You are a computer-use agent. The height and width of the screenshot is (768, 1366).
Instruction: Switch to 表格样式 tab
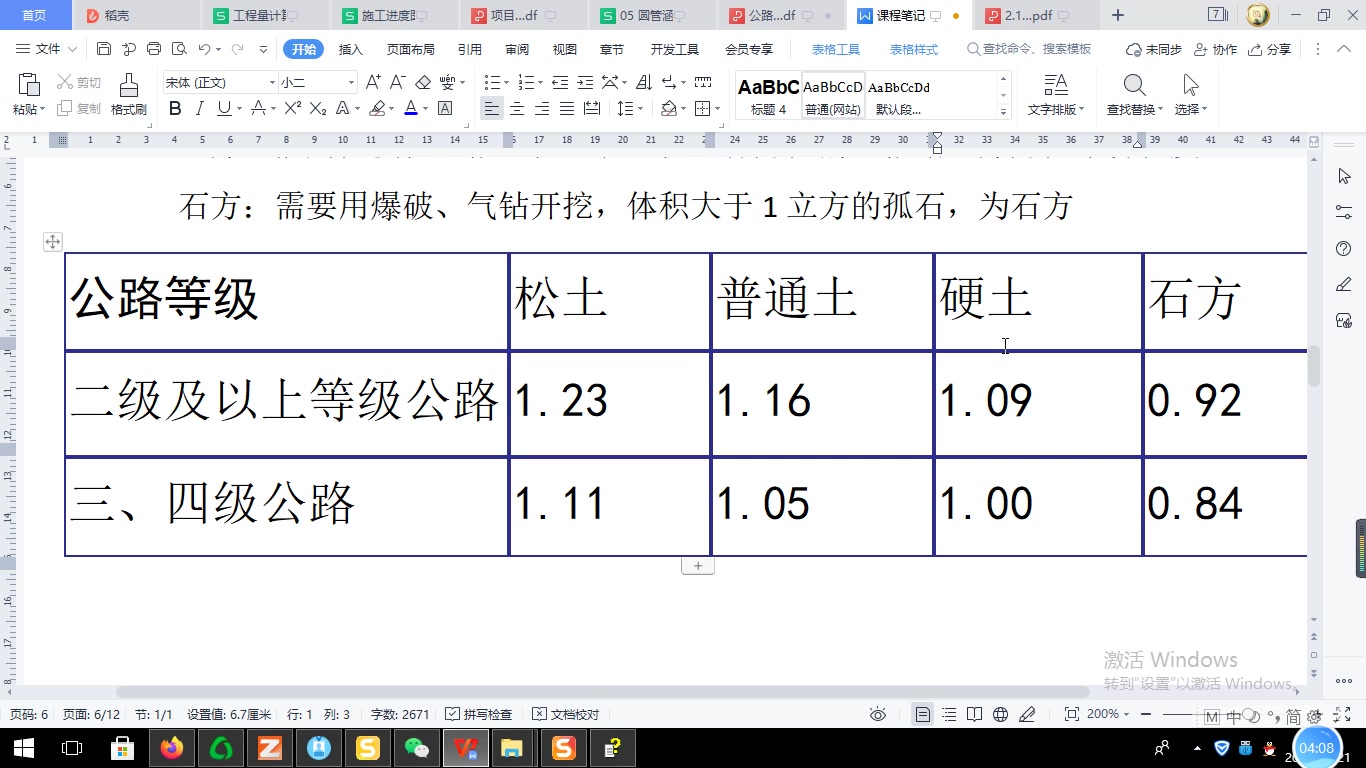[914, 49]
